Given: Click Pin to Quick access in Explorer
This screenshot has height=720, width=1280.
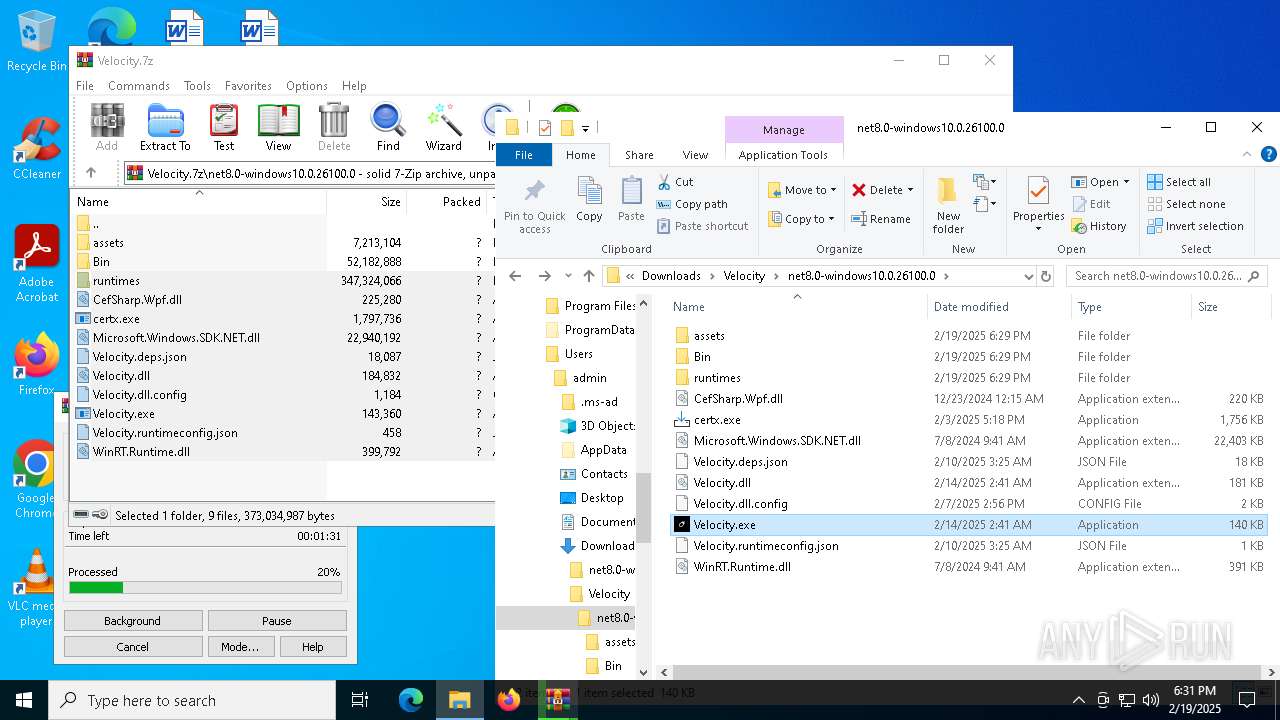Looking at the screenshot, I should click(x=535, y=207).
